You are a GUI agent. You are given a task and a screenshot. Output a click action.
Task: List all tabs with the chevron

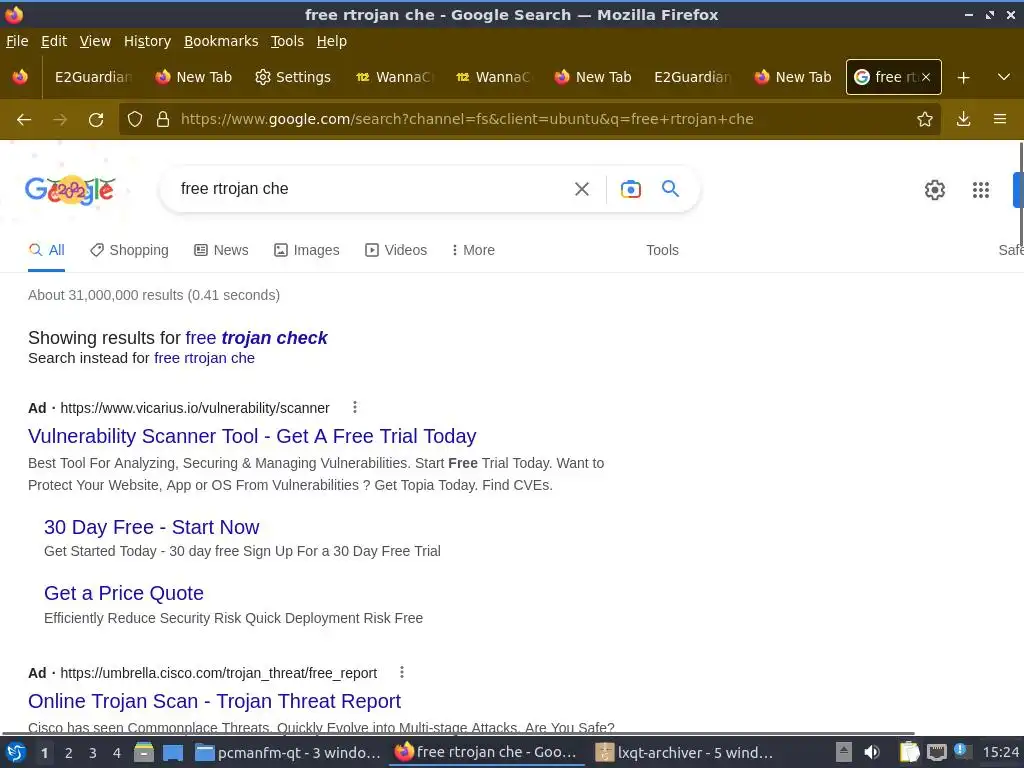(x=1004, y=77)
